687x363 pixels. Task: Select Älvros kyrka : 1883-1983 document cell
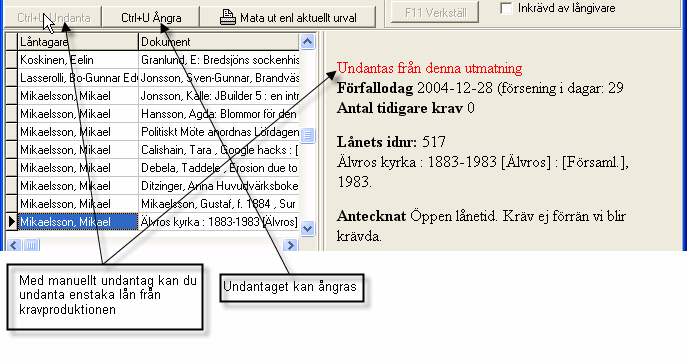[219, 222]
